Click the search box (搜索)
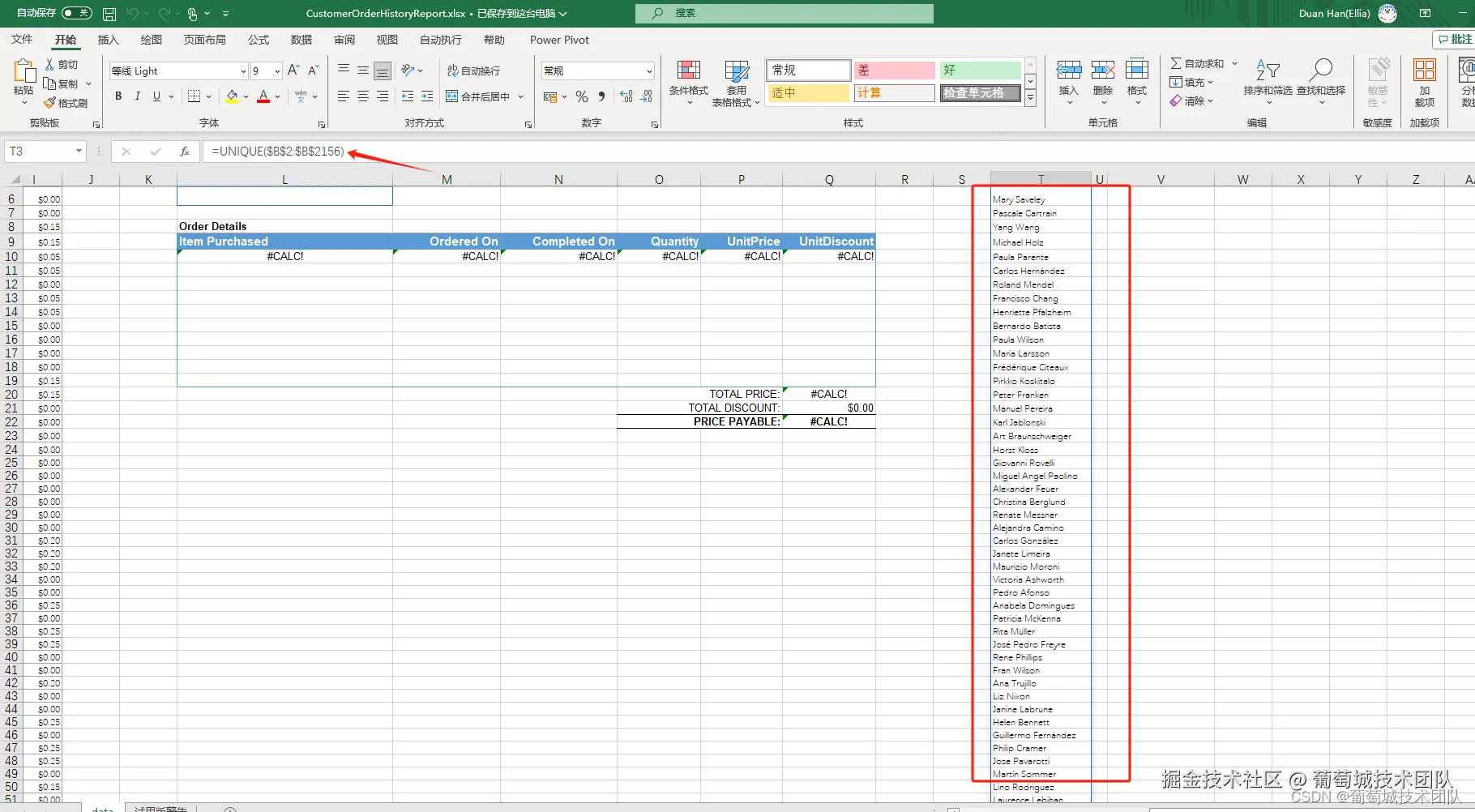Viewport: 1475px width, 812px height. tap(785, 14)
